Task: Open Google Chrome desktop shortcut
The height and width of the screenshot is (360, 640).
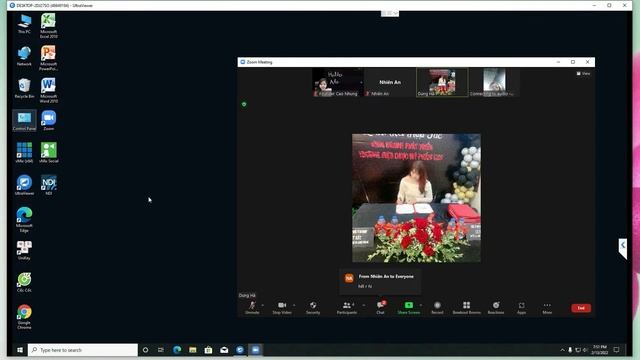Action: point(24,317)
